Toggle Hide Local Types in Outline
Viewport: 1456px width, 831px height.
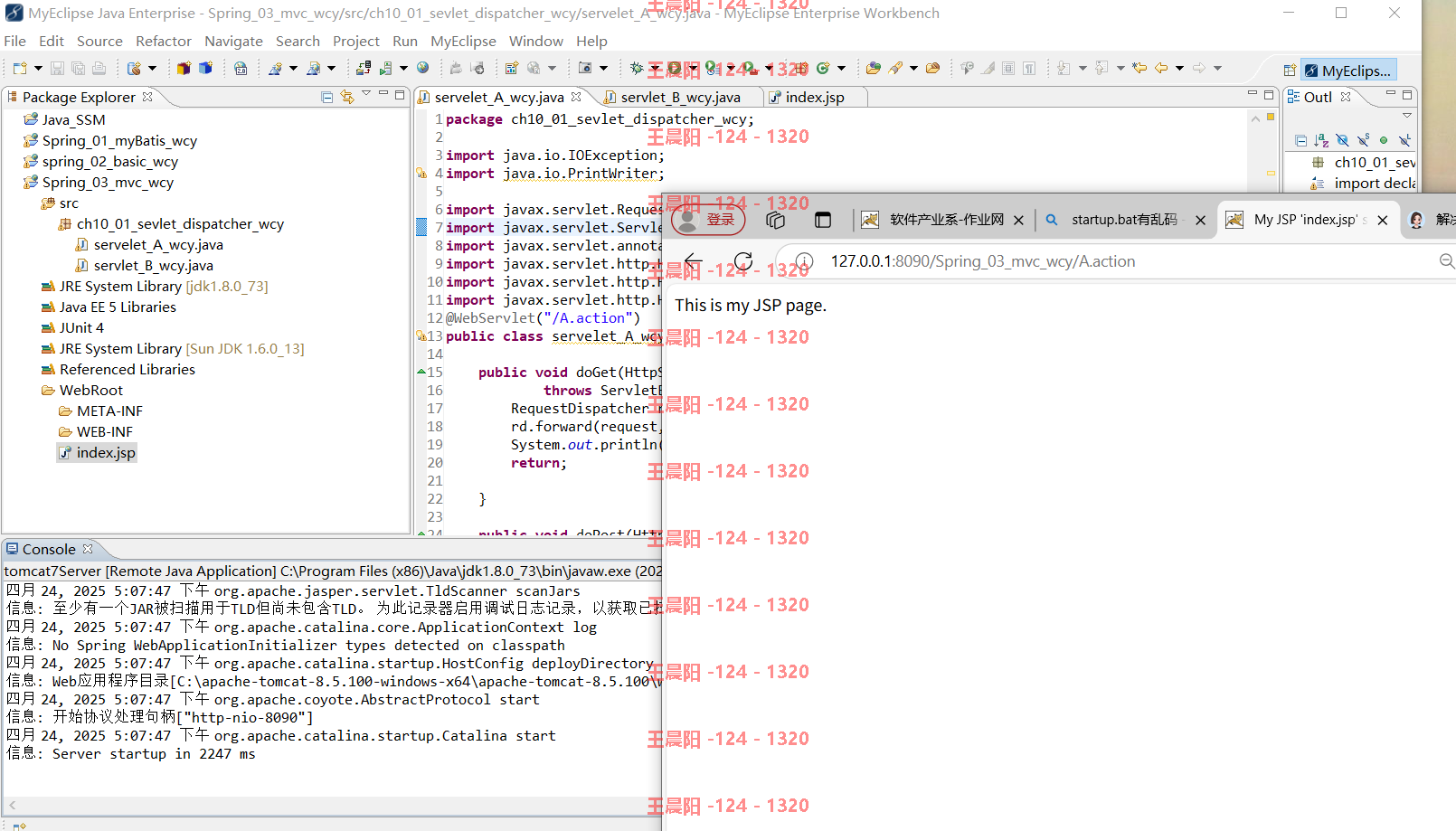click(1404, 140)
